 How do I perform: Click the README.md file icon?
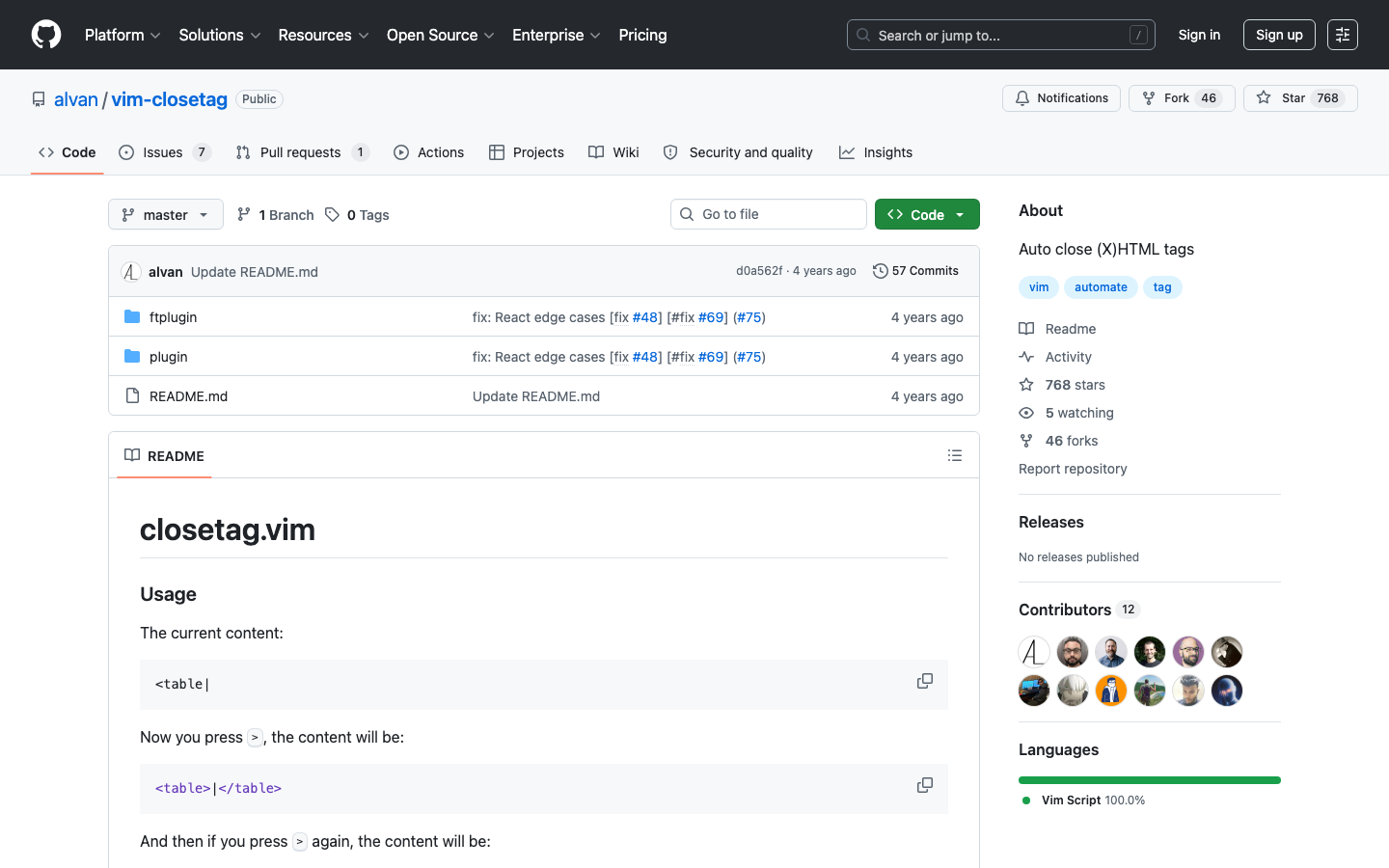(132, 396)
